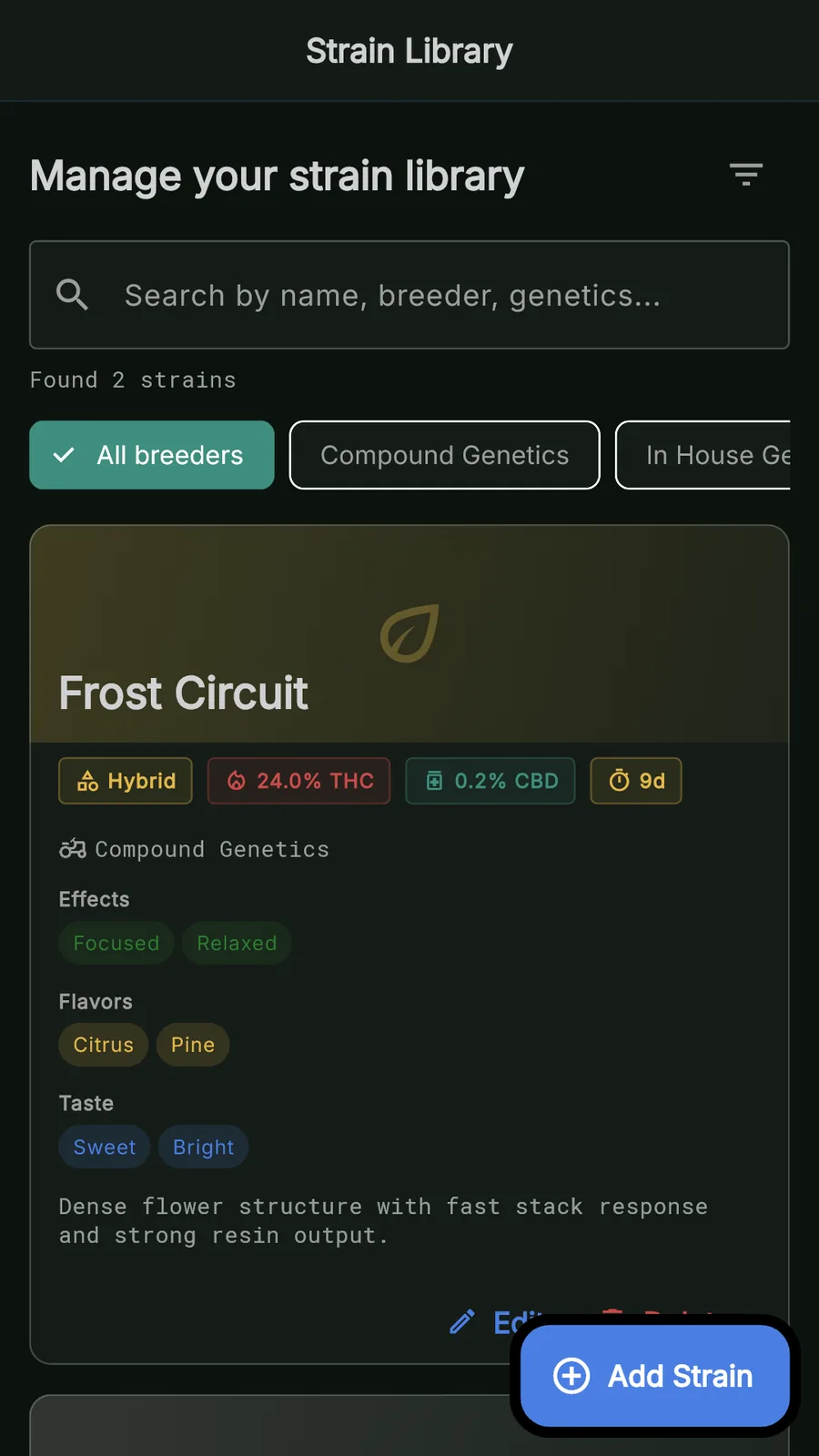Click the leaf icon on Frost Circuit card
The width and height of the screenshot is (819, 1456).
[x=409, y=633]
